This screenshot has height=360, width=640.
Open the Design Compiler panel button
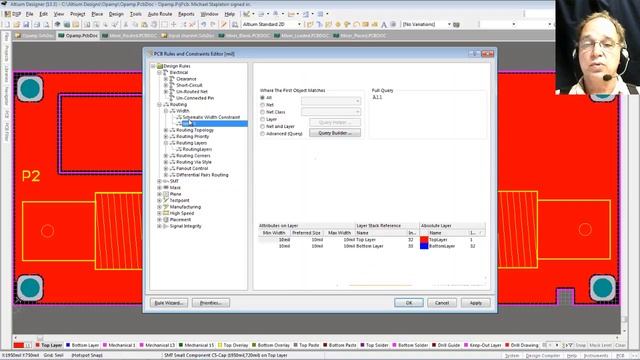point(542,356)
